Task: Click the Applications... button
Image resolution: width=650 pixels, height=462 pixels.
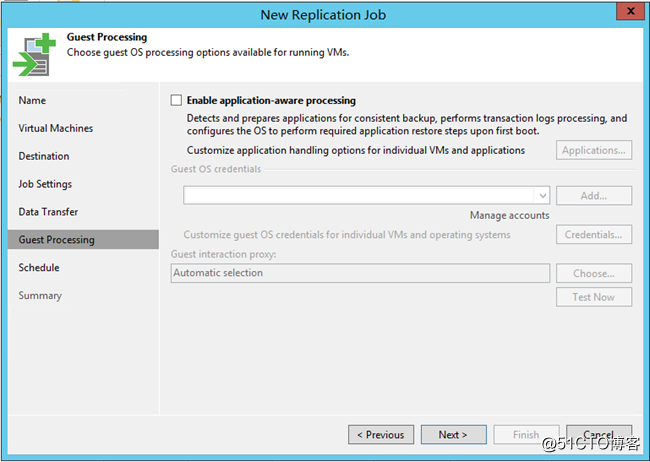Action: (x=594, y=150)
